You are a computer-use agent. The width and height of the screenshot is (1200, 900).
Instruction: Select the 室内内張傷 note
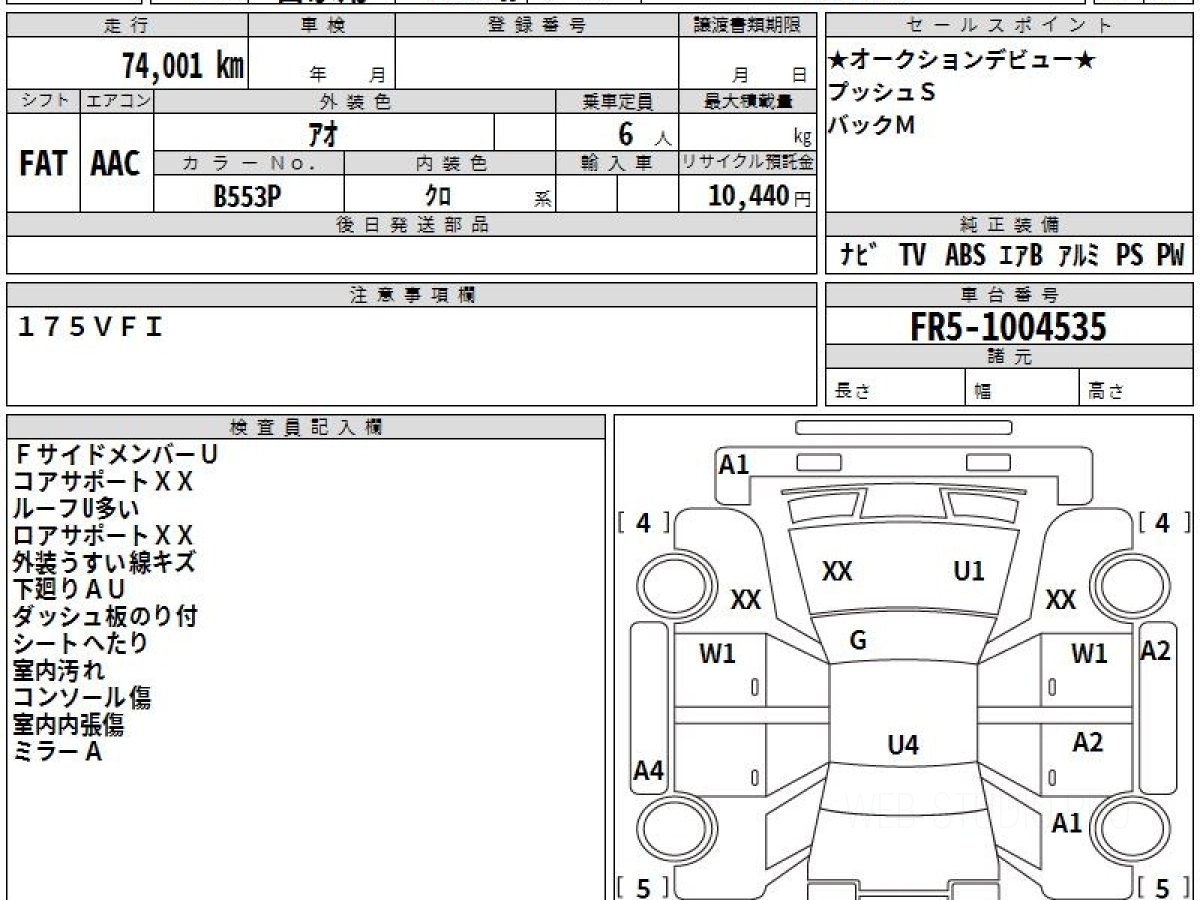[69, 724]
